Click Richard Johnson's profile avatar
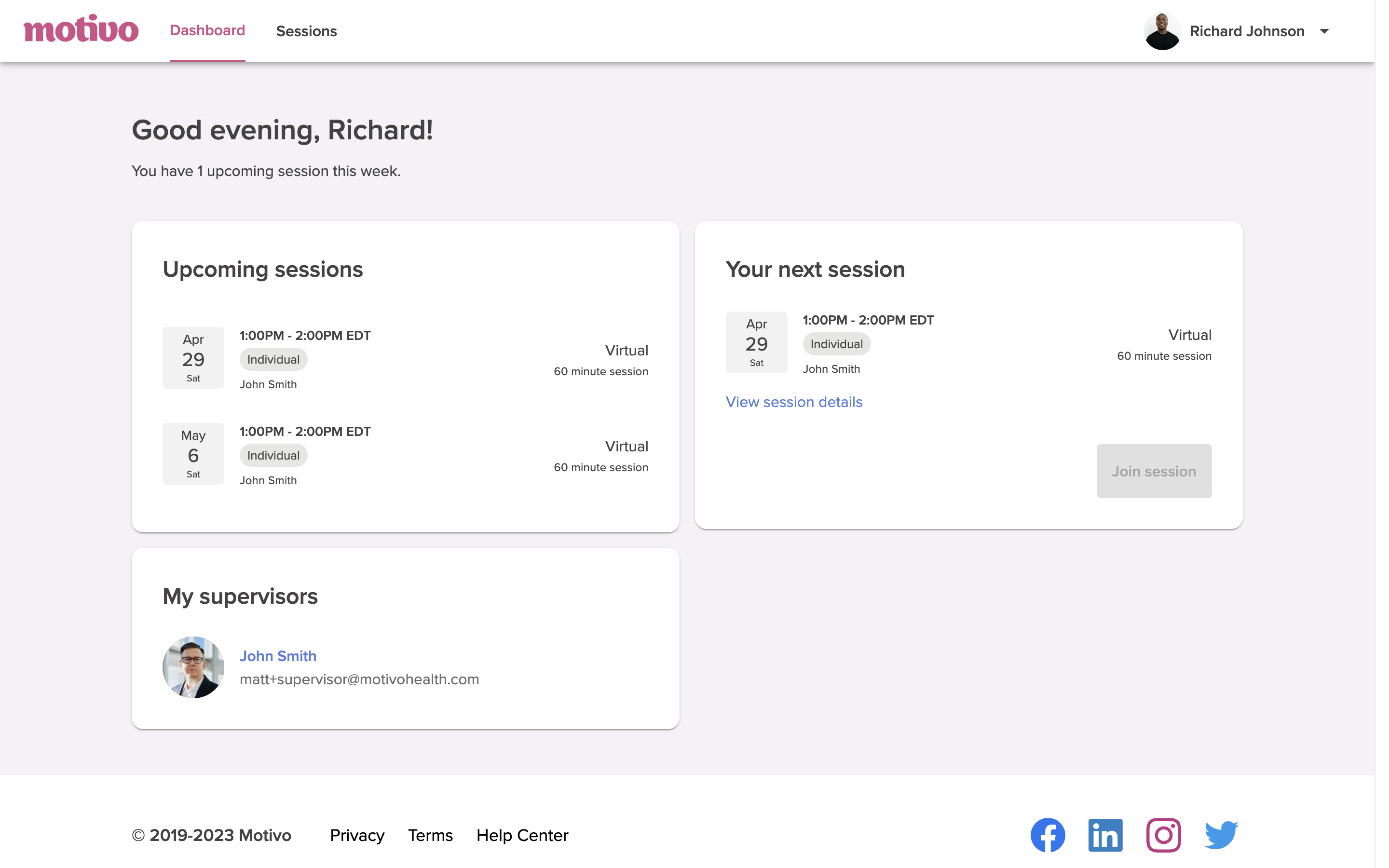 click(x=1162, y=31)
